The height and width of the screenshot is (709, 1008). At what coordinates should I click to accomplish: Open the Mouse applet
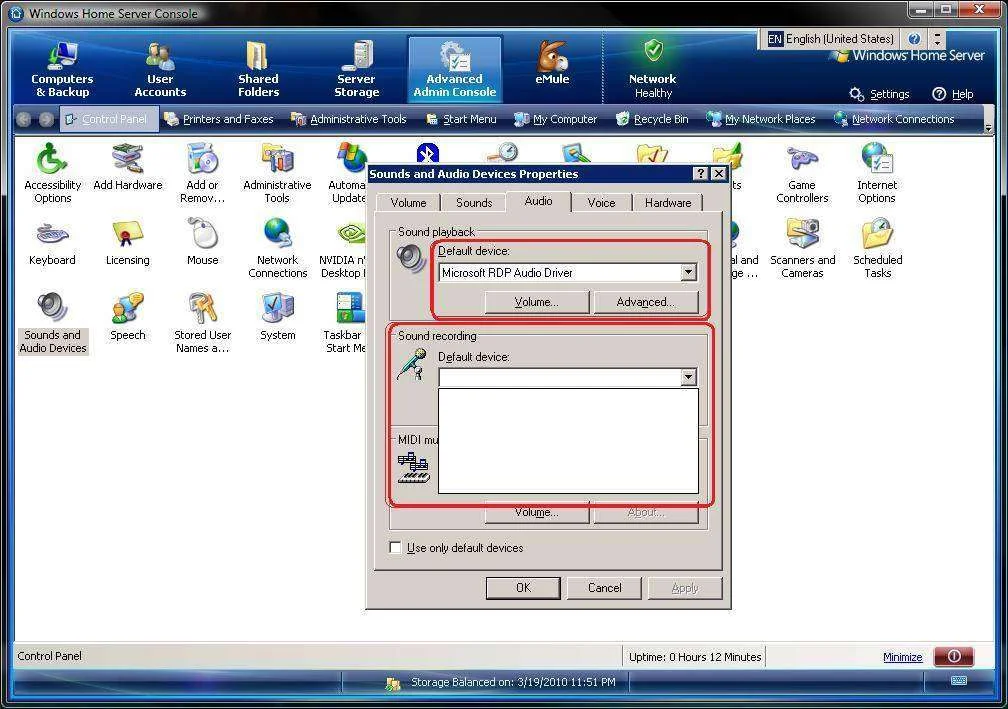[x=202, y=242]
